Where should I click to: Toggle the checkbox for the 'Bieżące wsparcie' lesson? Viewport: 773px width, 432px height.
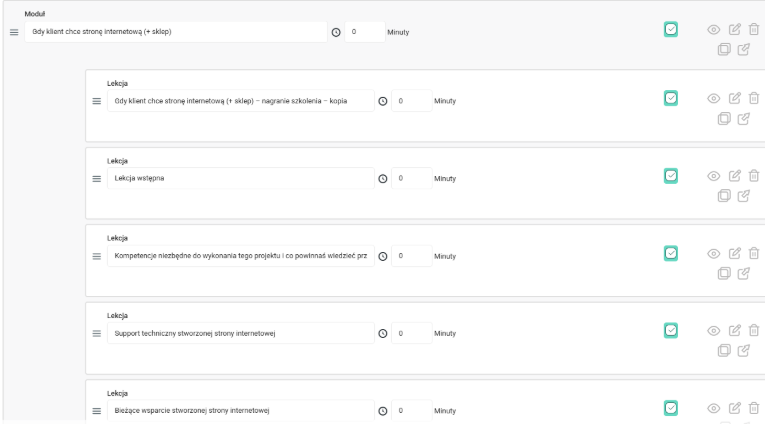[x=671, y=407]
